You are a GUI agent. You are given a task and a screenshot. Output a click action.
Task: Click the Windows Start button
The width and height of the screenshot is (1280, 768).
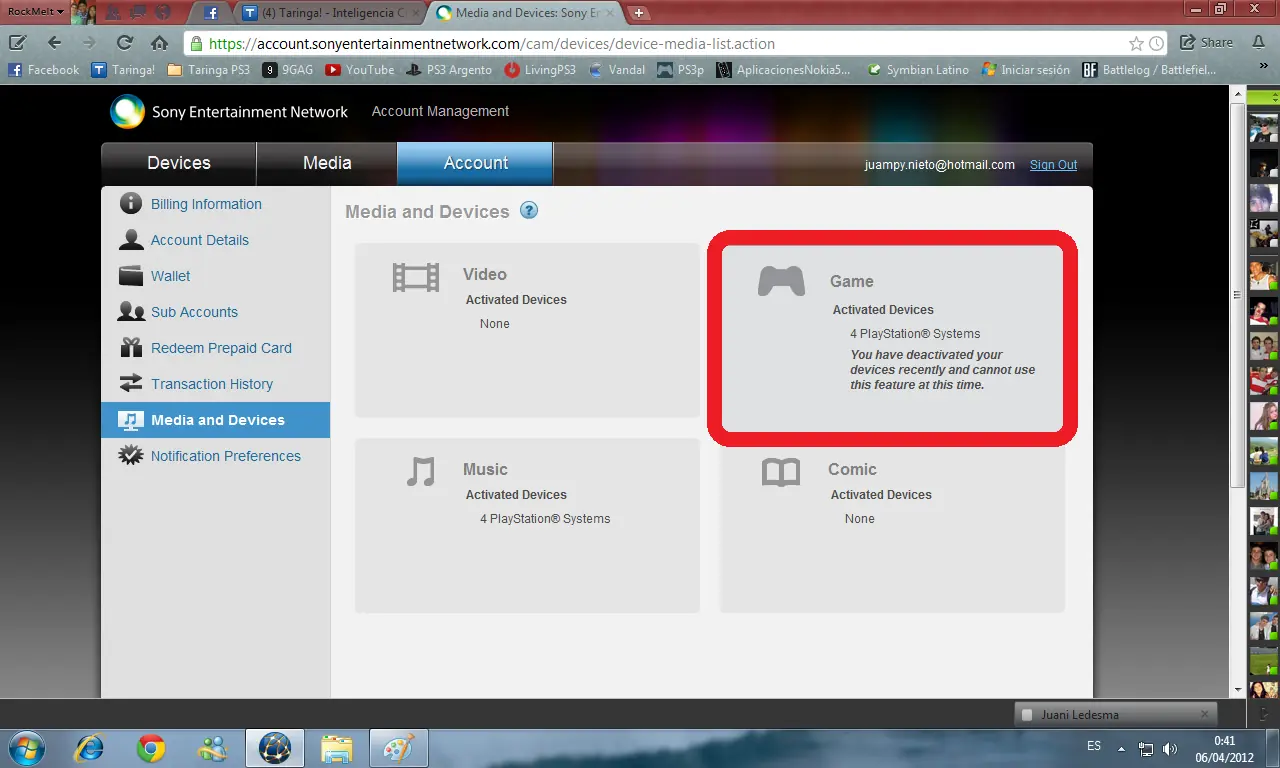[25, 748]
